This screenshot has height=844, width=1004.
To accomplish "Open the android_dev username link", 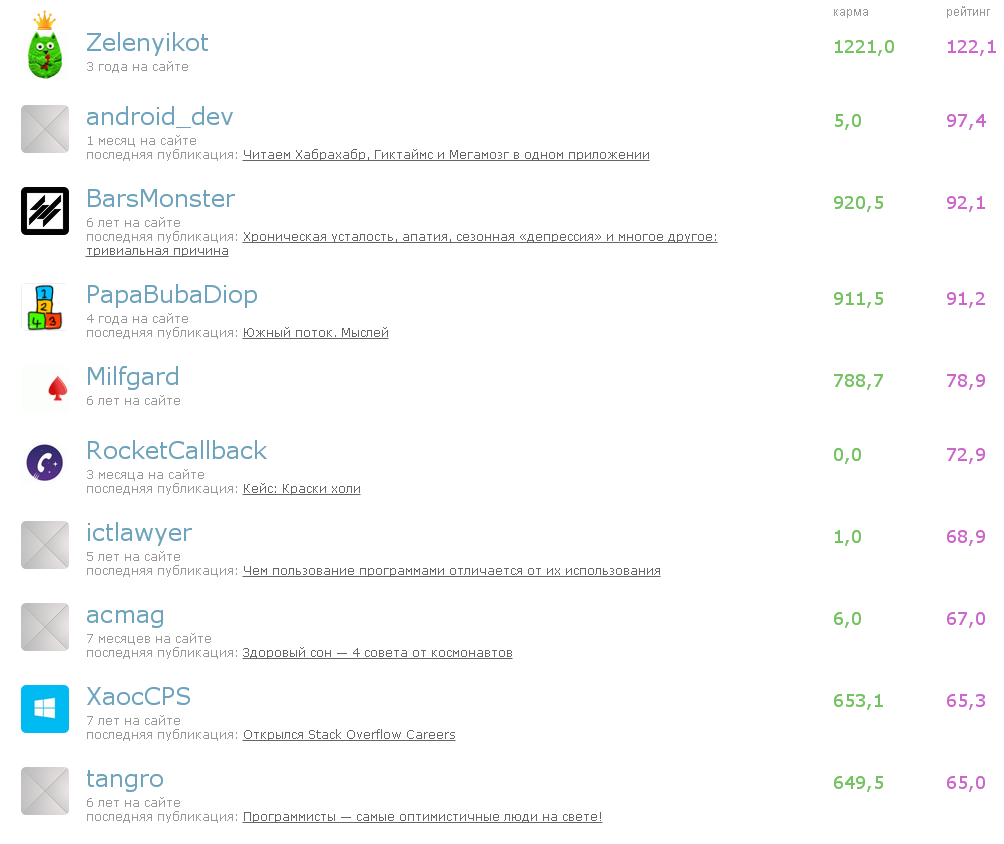I will (159, 117).
